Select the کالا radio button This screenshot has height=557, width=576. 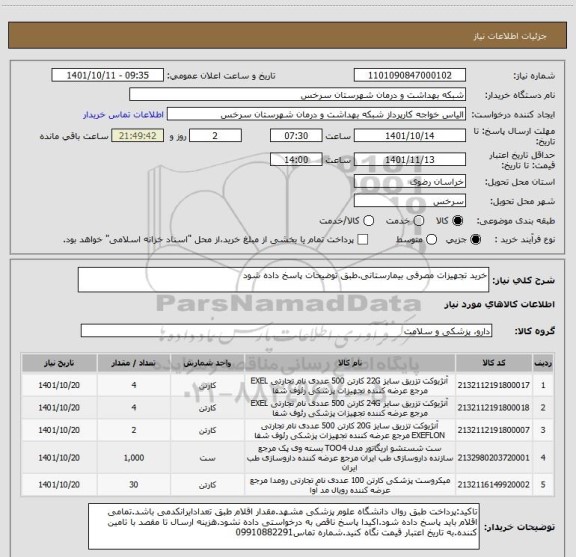[x=458, y=221]
